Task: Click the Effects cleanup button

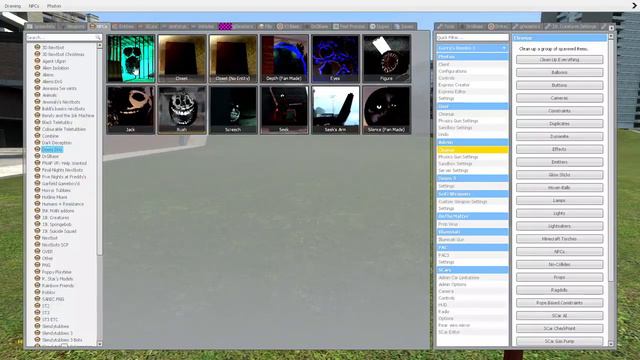Action: pyautogui.click(x=559, y=149)
